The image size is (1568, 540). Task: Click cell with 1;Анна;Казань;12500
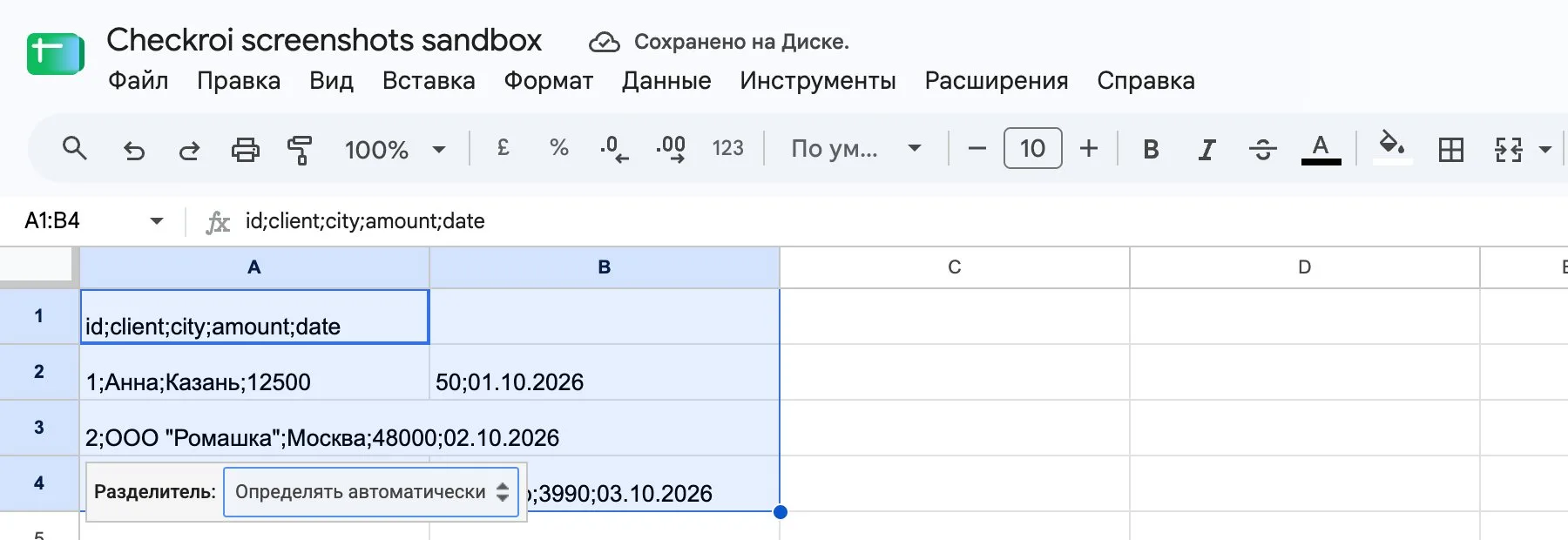pos(254,372)
